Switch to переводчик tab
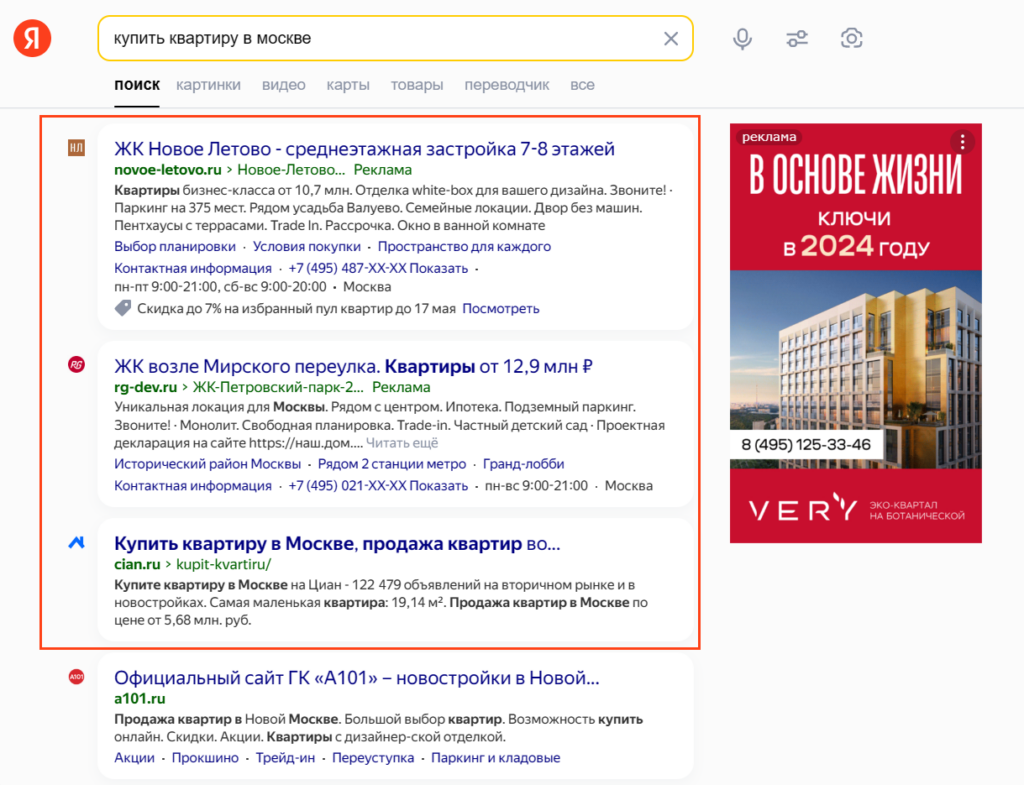1024x785 pixels. 507,85
